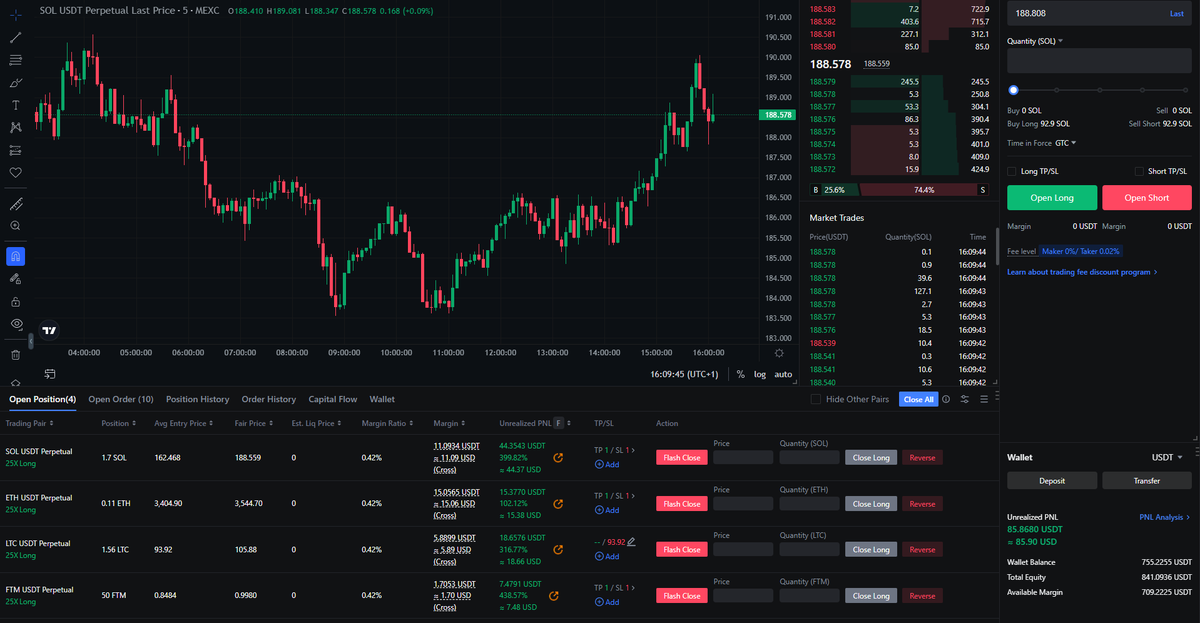Open the Wallet tab in the bottom panel
Image resolution: width=1200 pixels, height=623 pixels.
(x=382, y=399)
